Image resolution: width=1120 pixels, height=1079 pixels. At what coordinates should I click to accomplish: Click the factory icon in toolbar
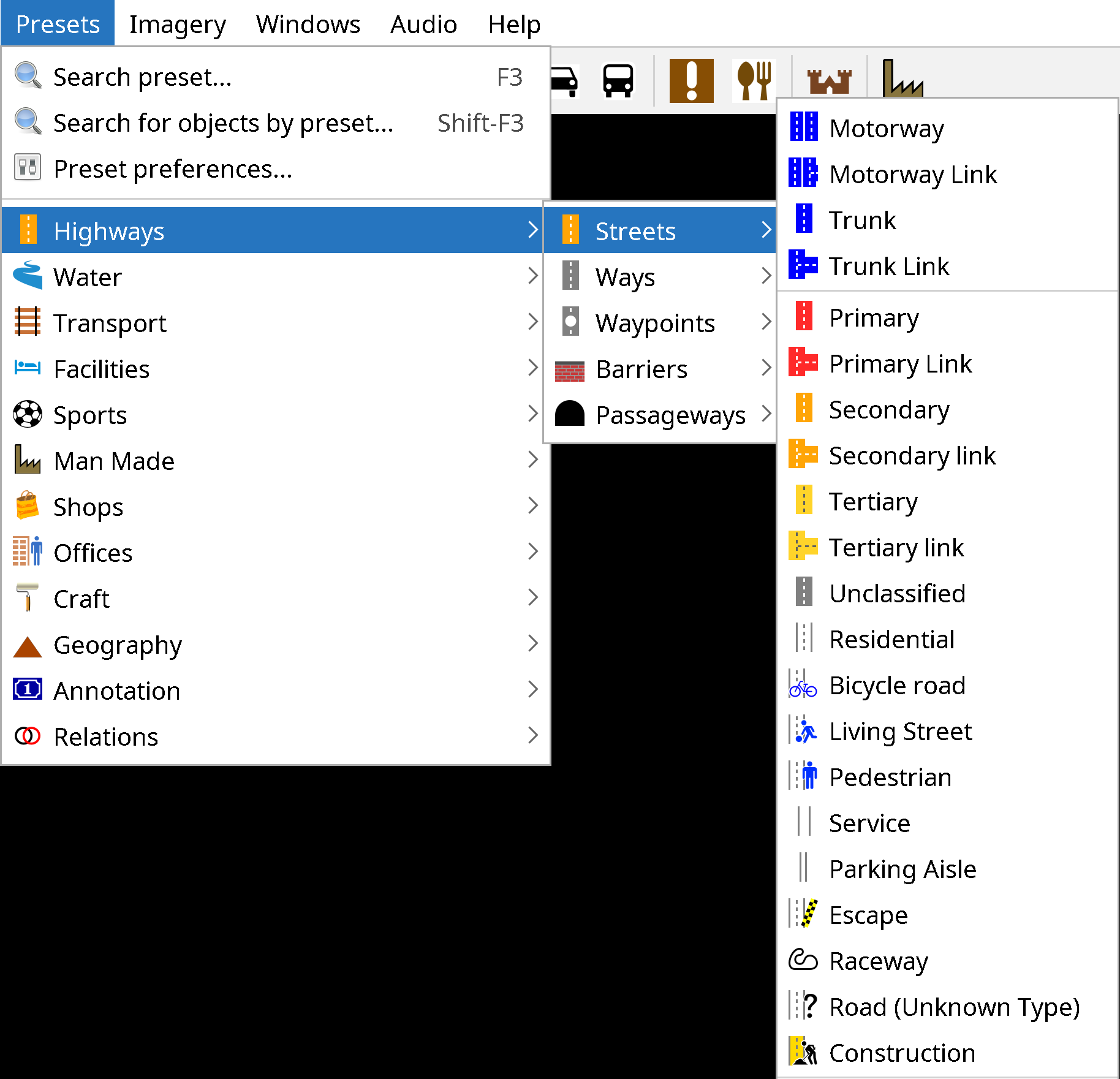[x=902, y=80]
